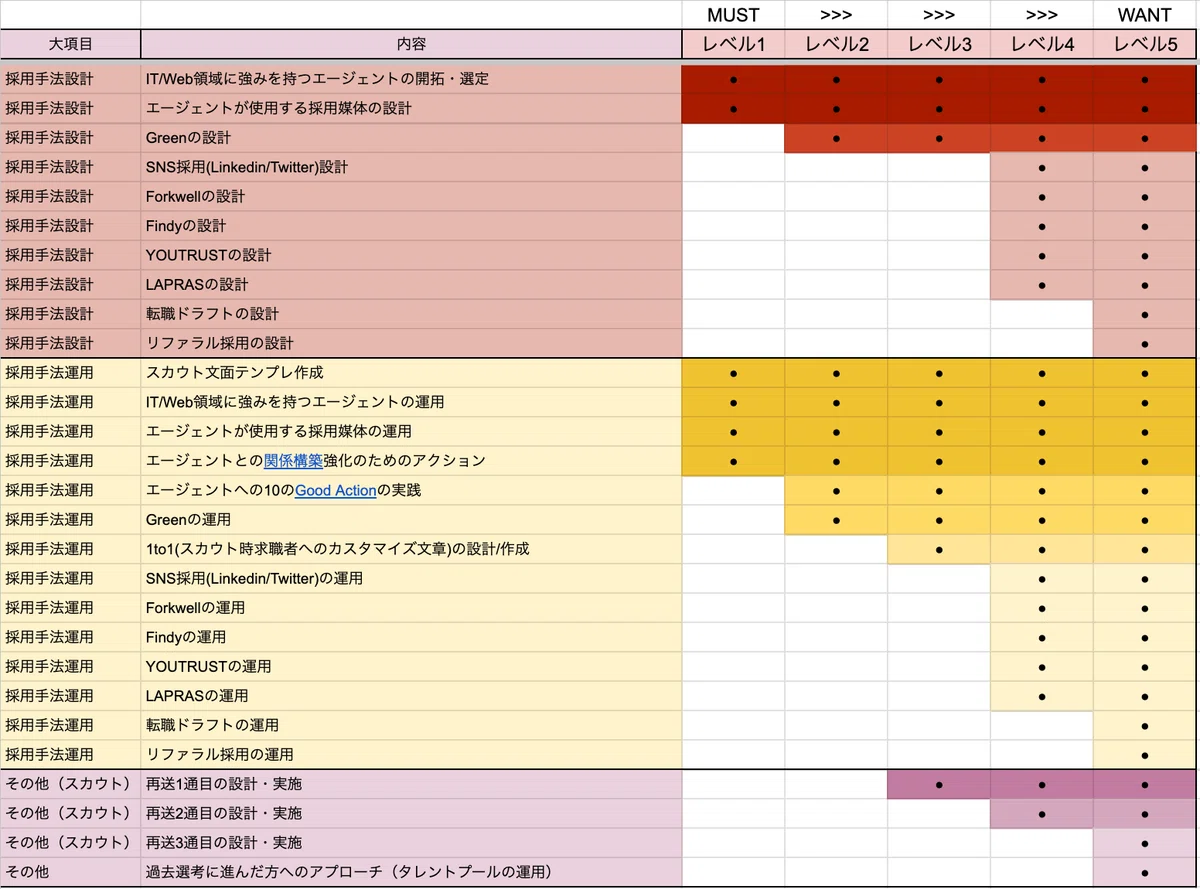Click the 'スカウト文面テンプレ作成' cell
1200x889 pixels.
pos(411,373)
